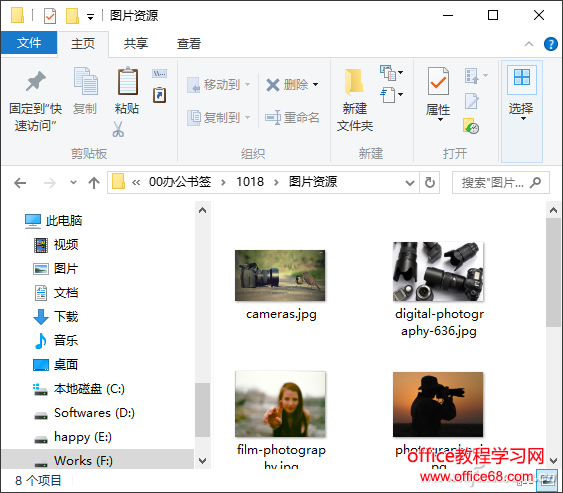Click the New folder icon
This screenshot has height=493, width=563.
[354, 81]
